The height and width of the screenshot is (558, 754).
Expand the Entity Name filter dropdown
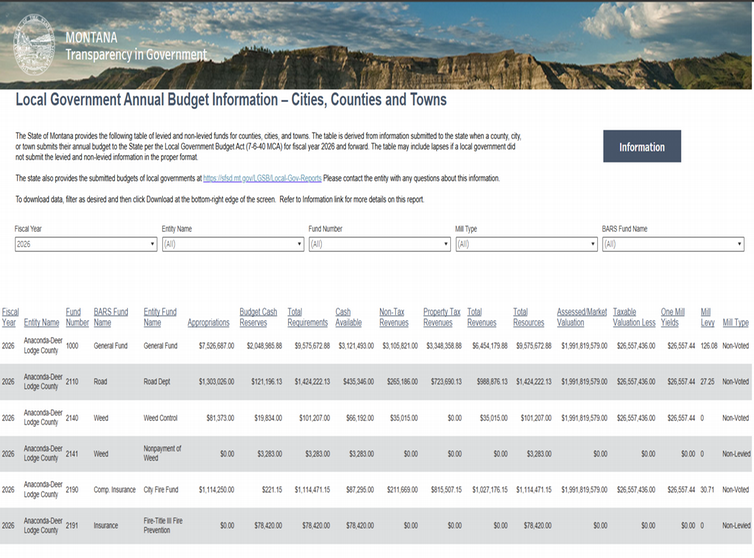click(233, 244)
